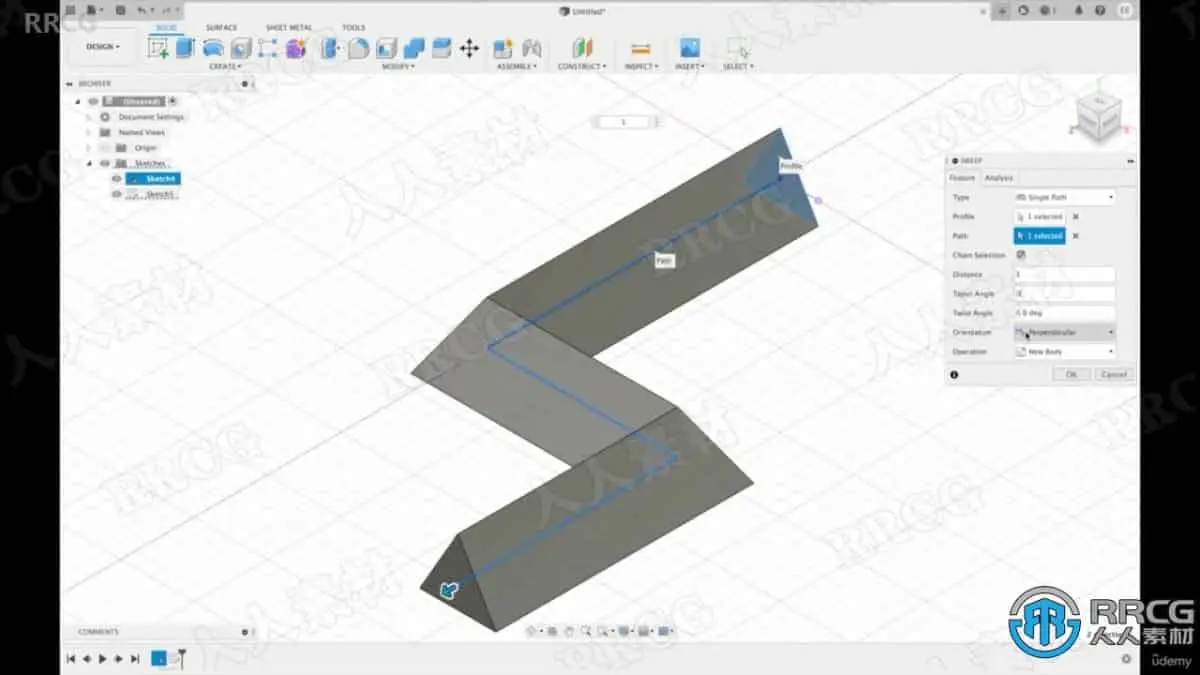This screenshot has width=1200, height=675.
Task: Expand the Document Settings node
Action: coord(88,117)
